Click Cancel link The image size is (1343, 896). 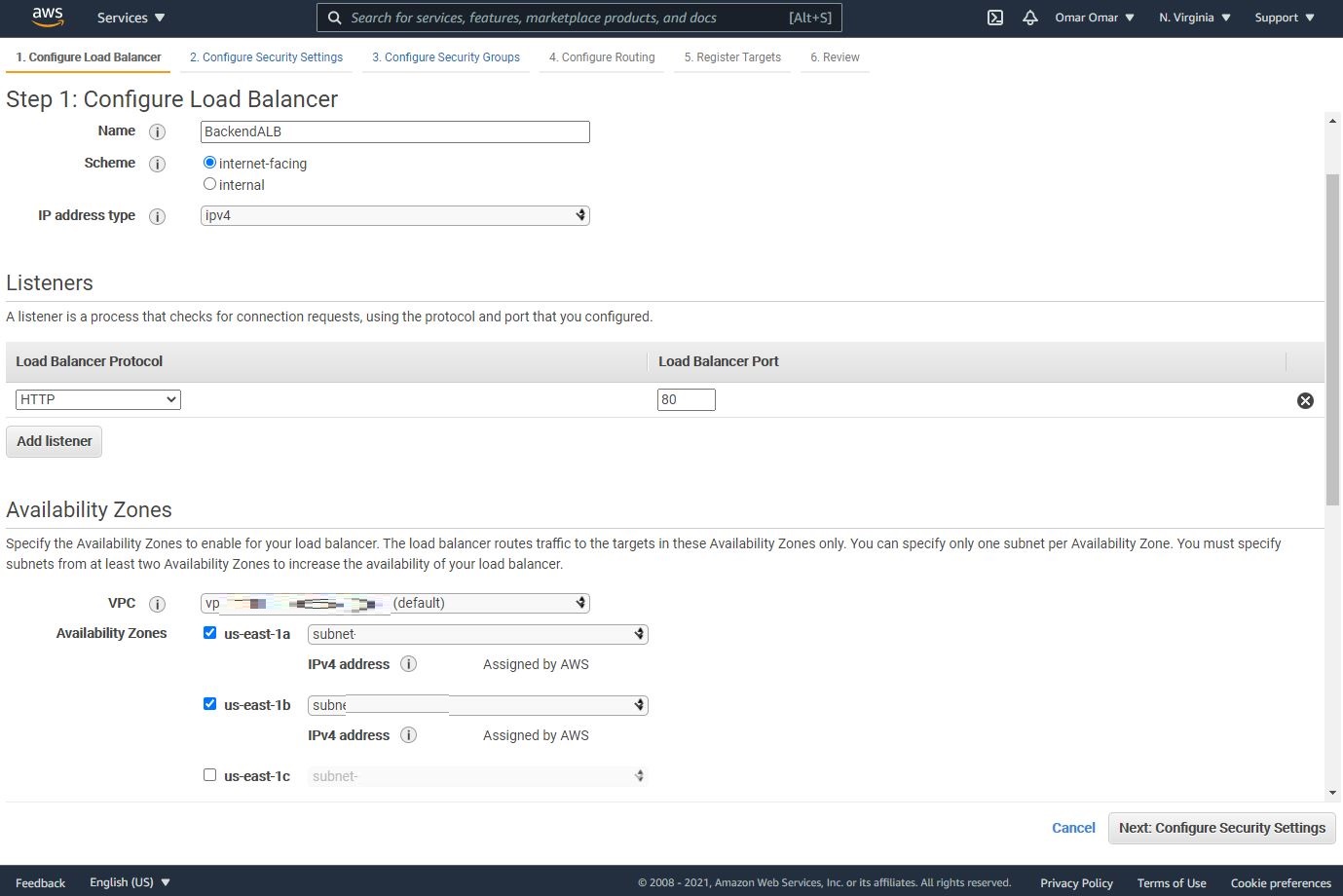(x=1073, y=828)
